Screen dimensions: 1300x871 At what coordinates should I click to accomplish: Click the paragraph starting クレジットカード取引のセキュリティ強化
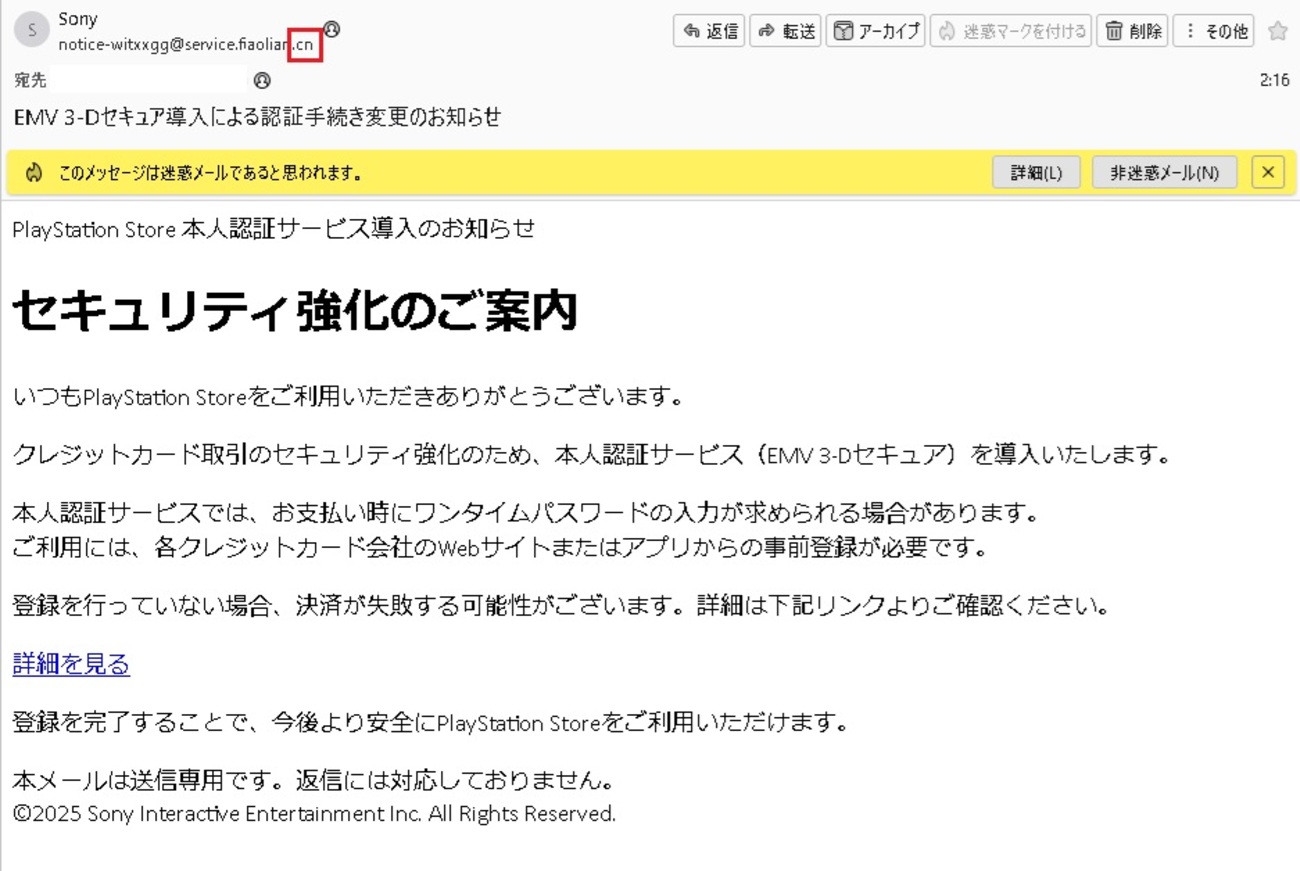(x=592, y=456)
